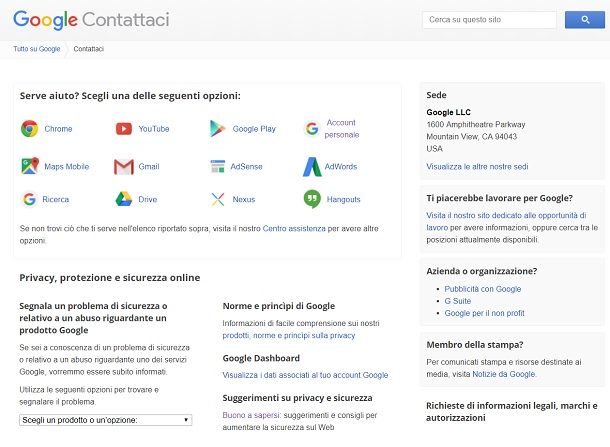Click the 'Sede' panel heading

click(436, 95)
